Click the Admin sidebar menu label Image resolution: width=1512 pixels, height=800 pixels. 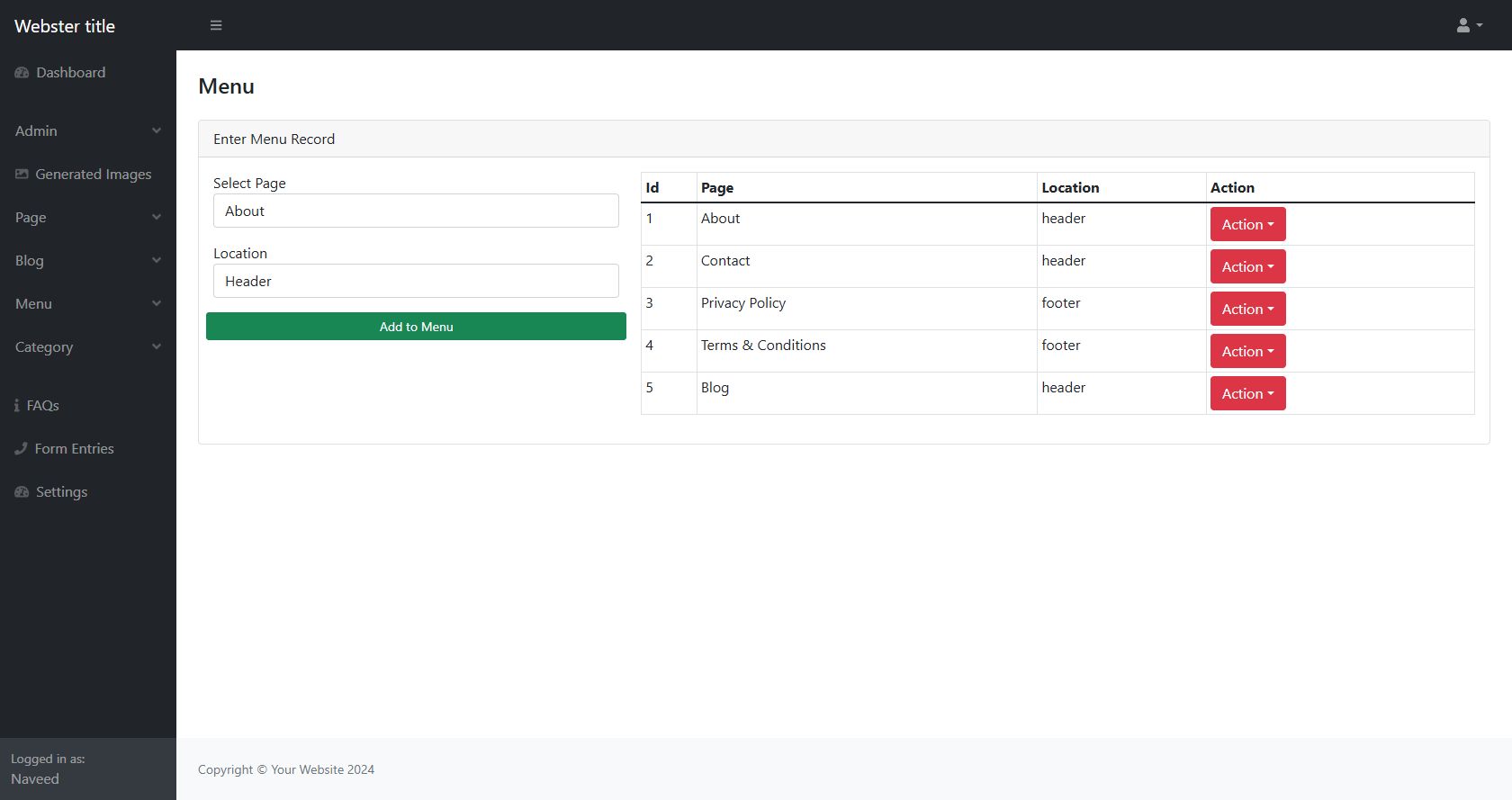pyautogui.click(x=36, y=130)
